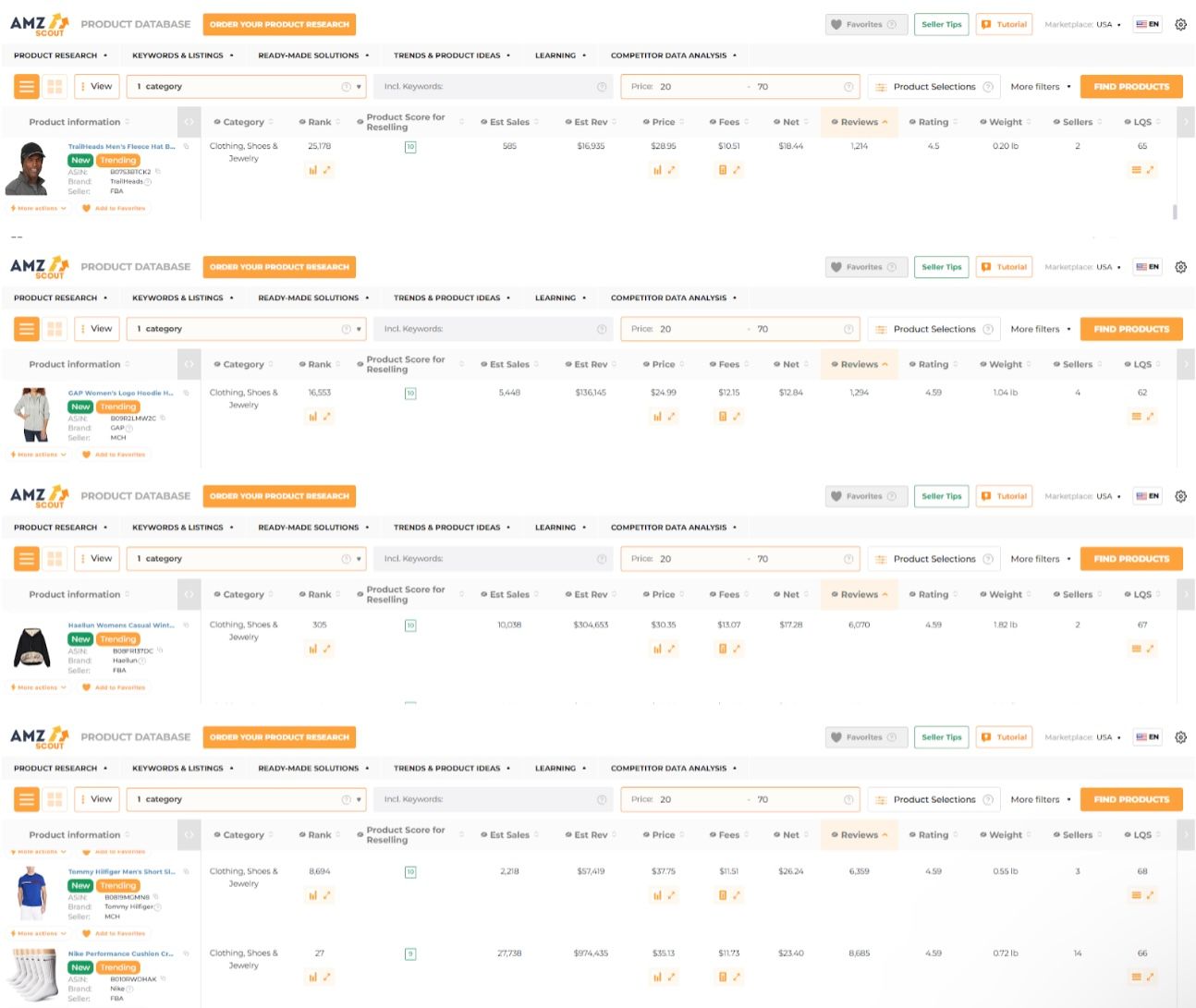Viewport: 1196px width, 1008px height.
Task: Sort results by Price column
Action: (x=662, y=121)
